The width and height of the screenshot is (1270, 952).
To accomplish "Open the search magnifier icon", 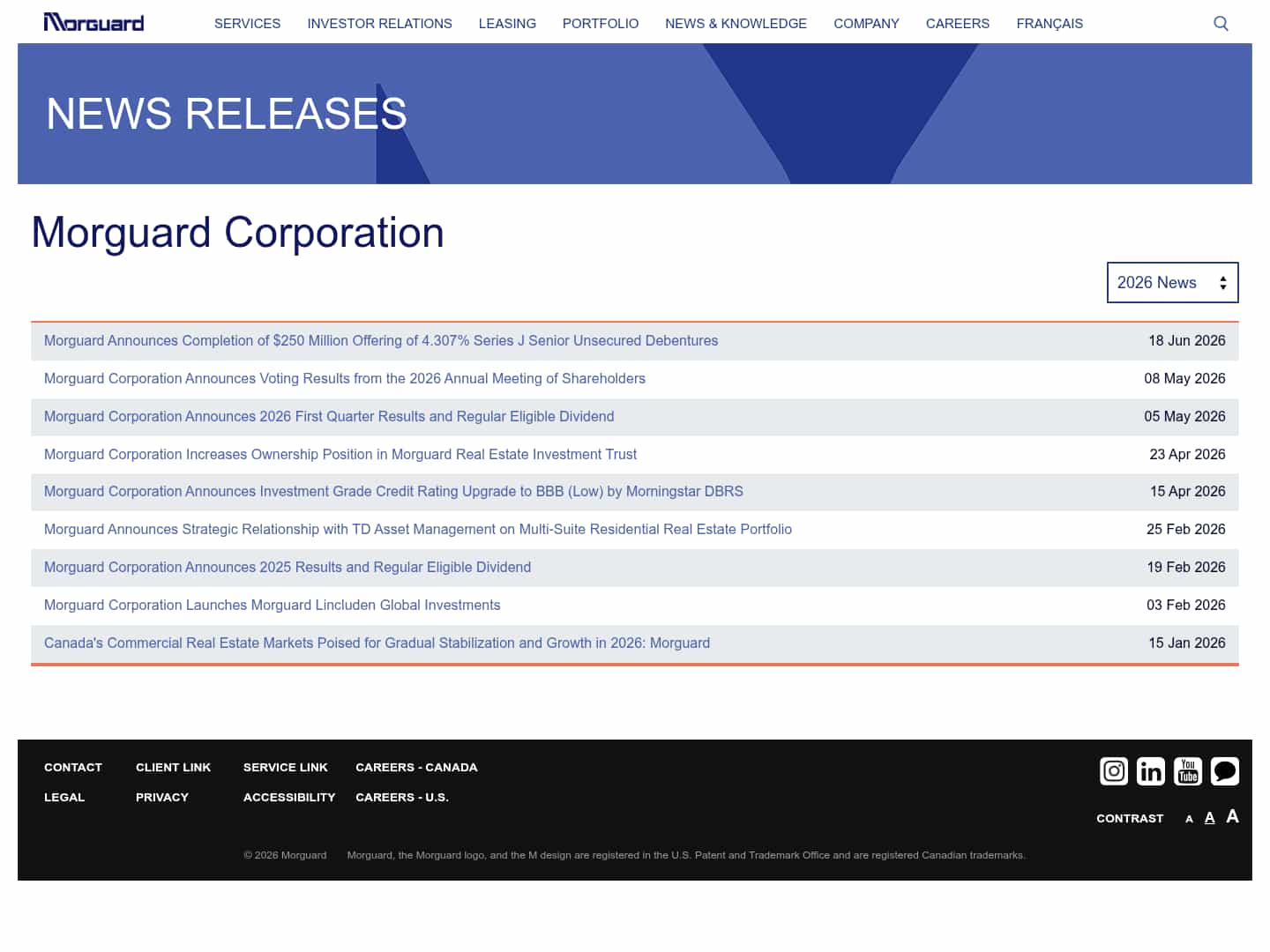I will (1221, 23).
